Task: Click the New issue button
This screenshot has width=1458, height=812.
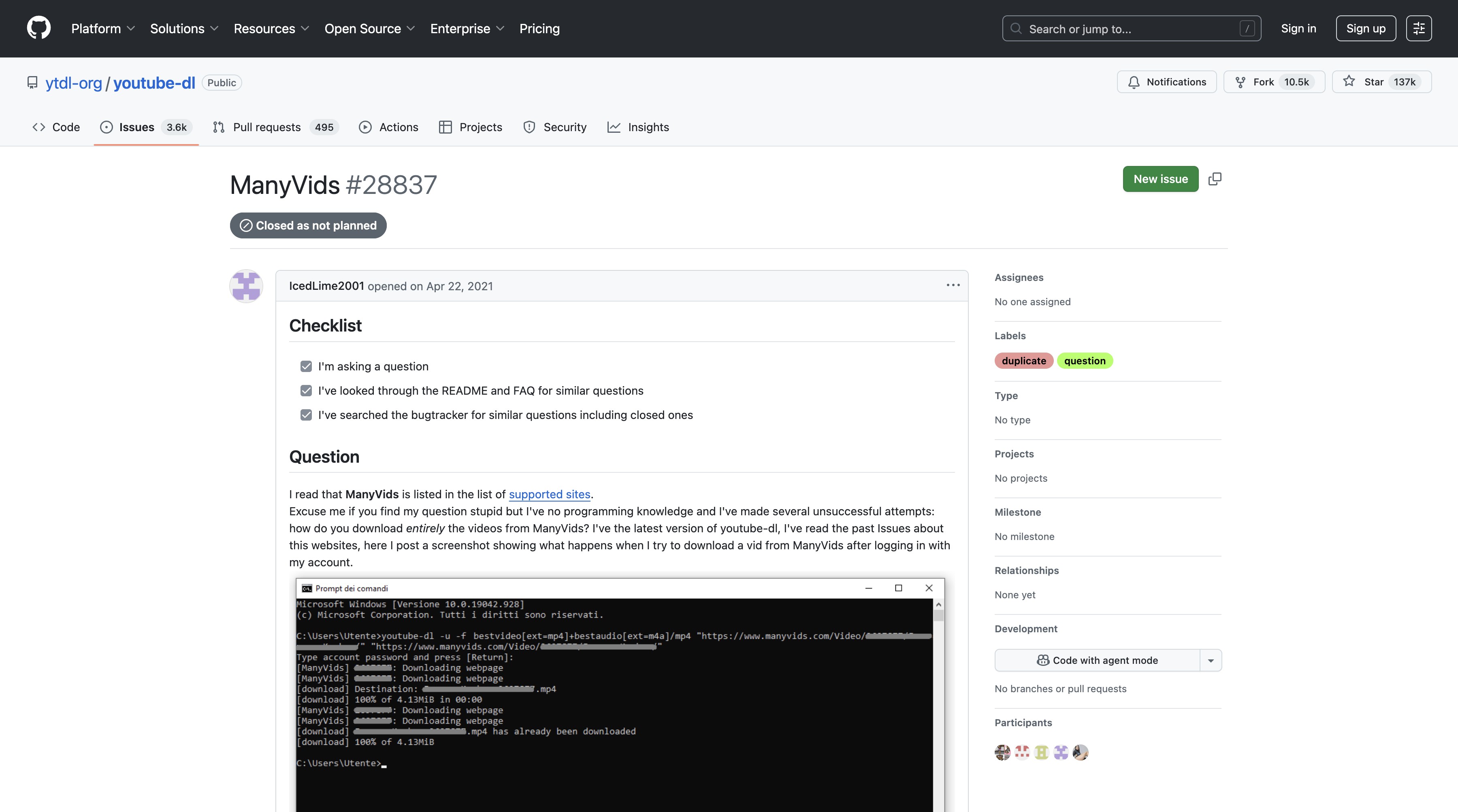Action: (x=1160, y=179)
